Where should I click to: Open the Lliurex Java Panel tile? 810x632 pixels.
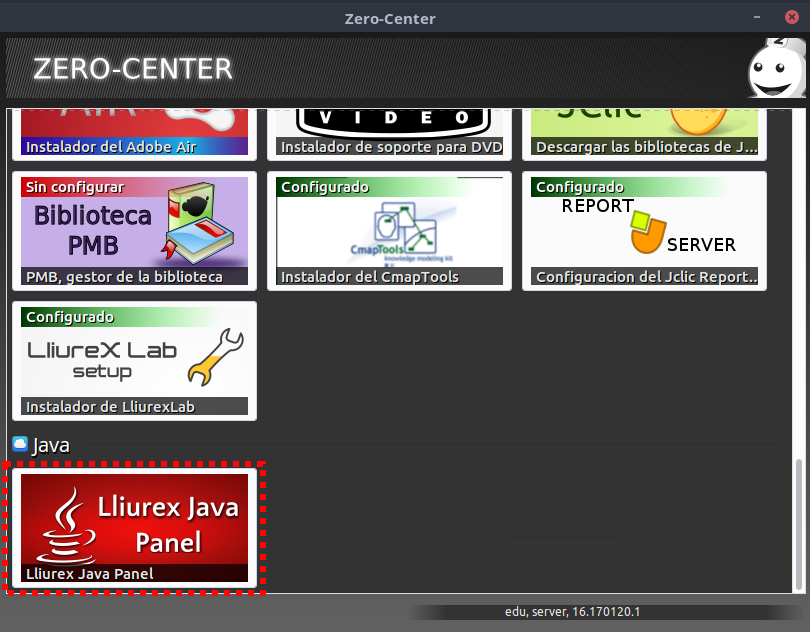[135, 528]
